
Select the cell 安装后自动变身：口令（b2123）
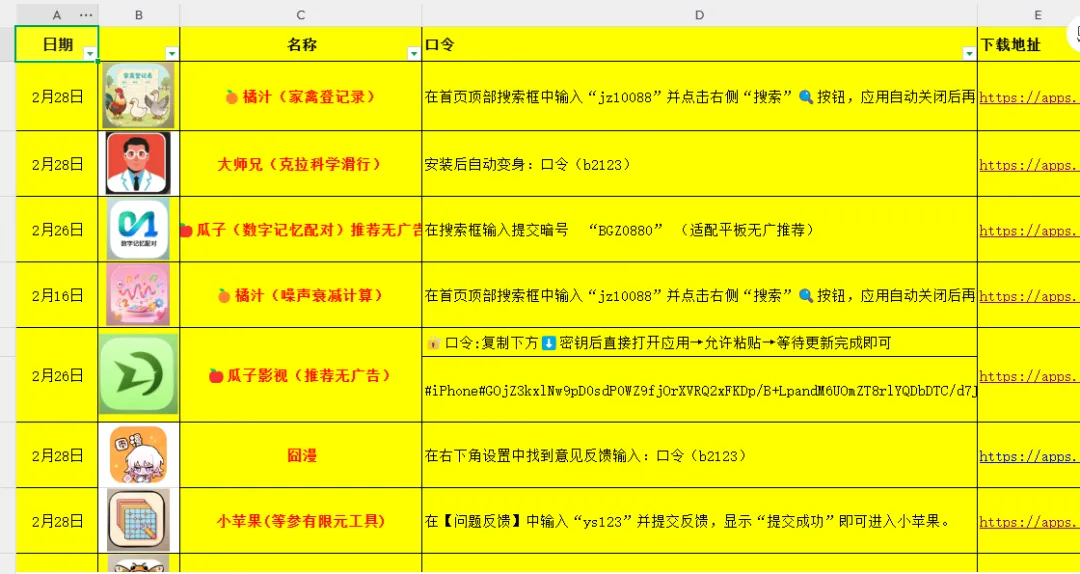[699, 164]
